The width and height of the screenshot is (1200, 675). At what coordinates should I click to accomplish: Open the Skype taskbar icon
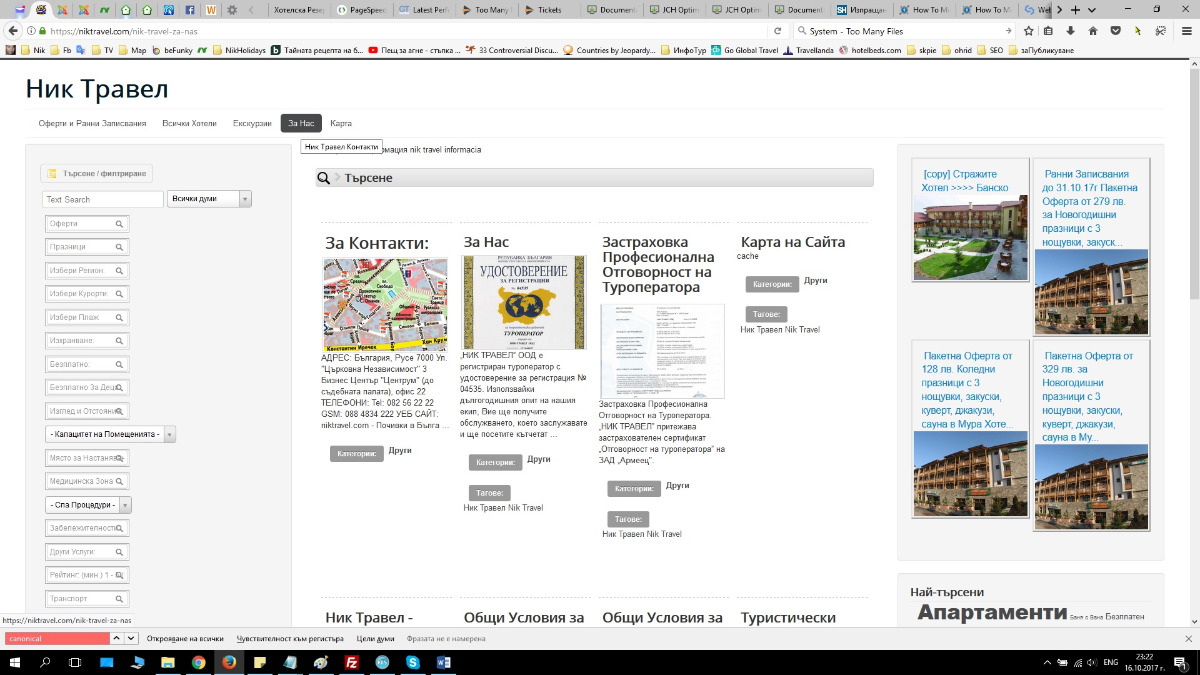click(x=412, y=662)
